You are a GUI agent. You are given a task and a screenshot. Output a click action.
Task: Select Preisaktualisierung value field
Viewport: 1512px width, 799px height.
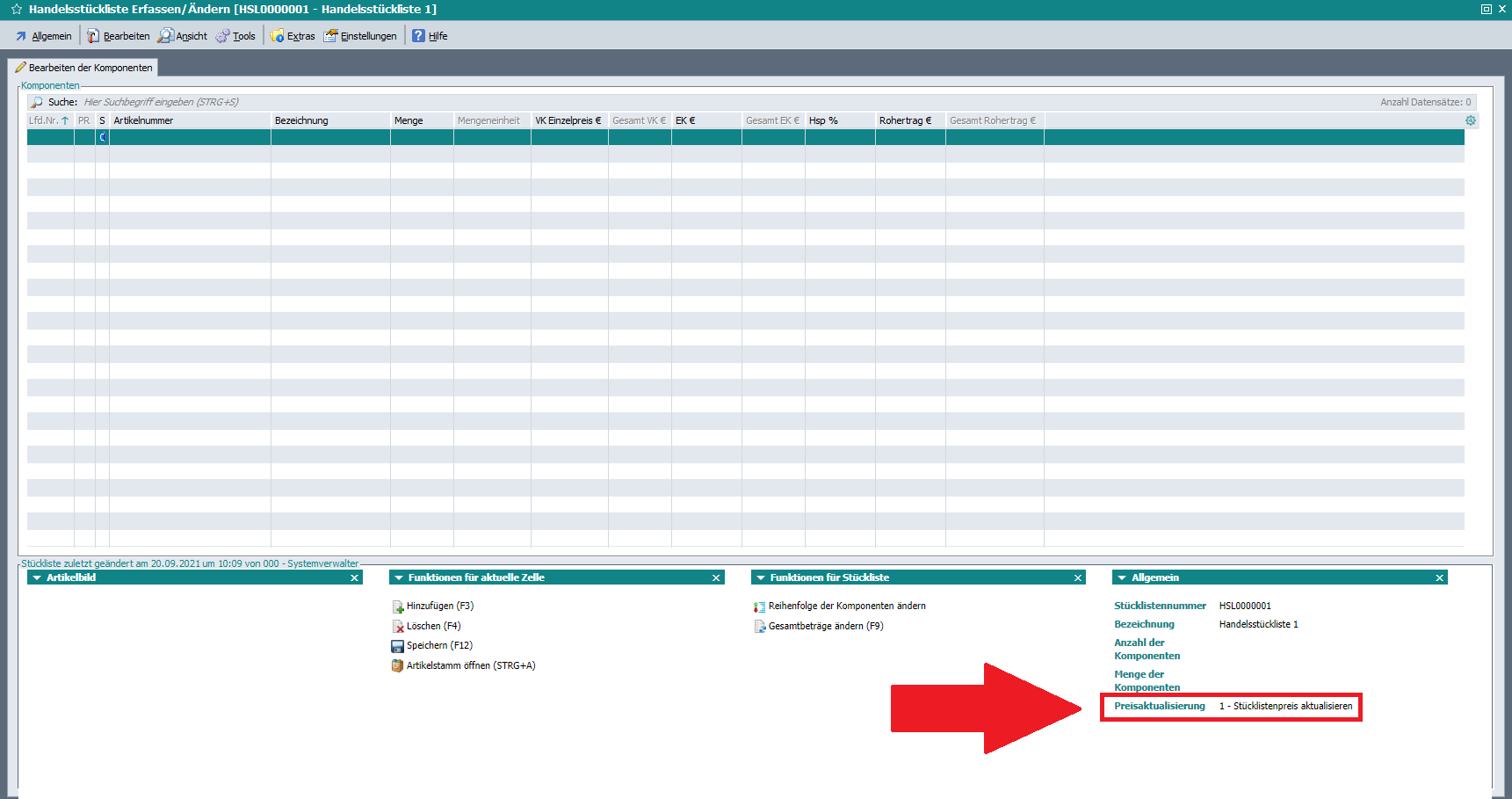(1285, 707)
